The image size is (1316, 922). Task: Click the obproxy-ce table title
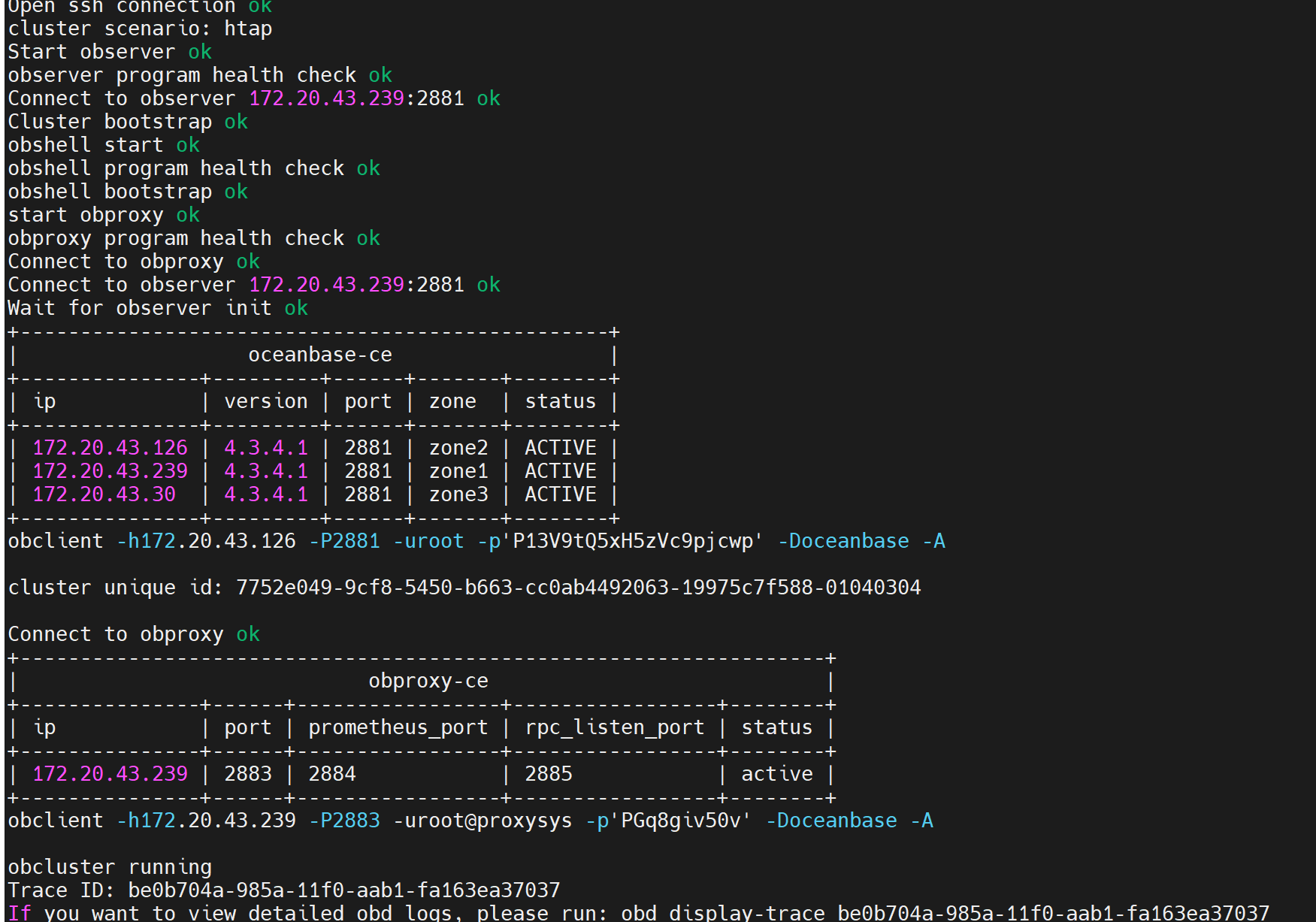[x=428, y=682]
